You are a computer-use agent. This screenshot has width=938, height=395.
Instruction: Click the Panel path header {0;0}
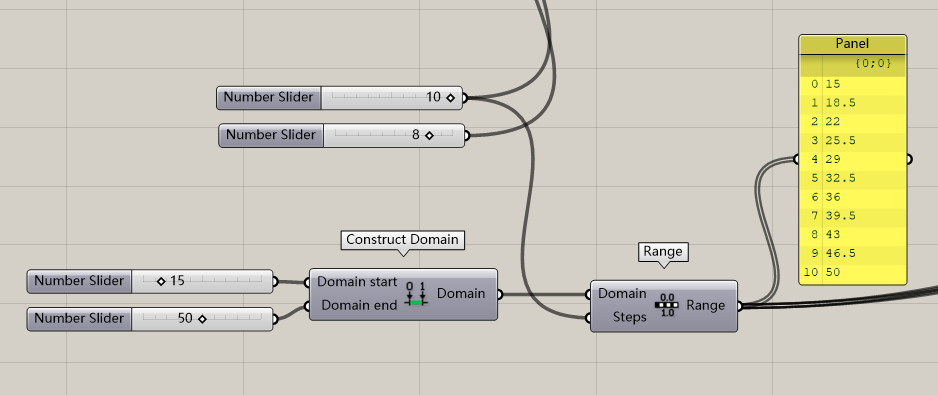point(873,63)
